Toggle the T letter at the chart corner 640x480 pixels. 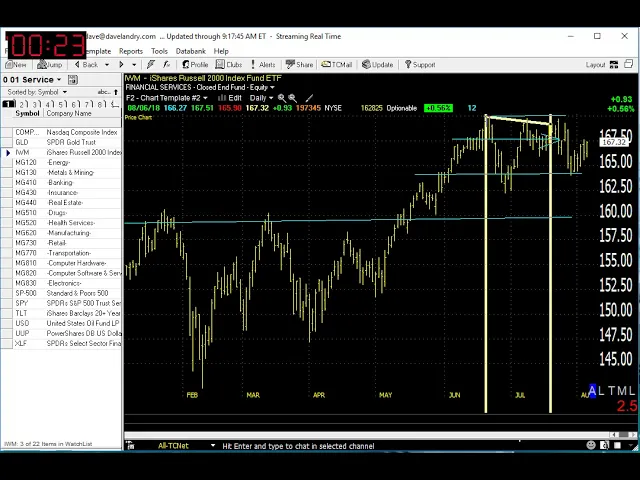coord(611,391)
